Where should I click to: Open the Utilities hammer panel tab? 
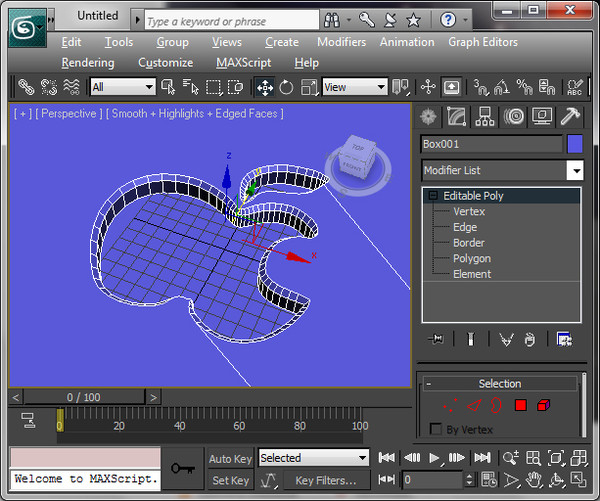pyautogui.click(x=570, y=116)
